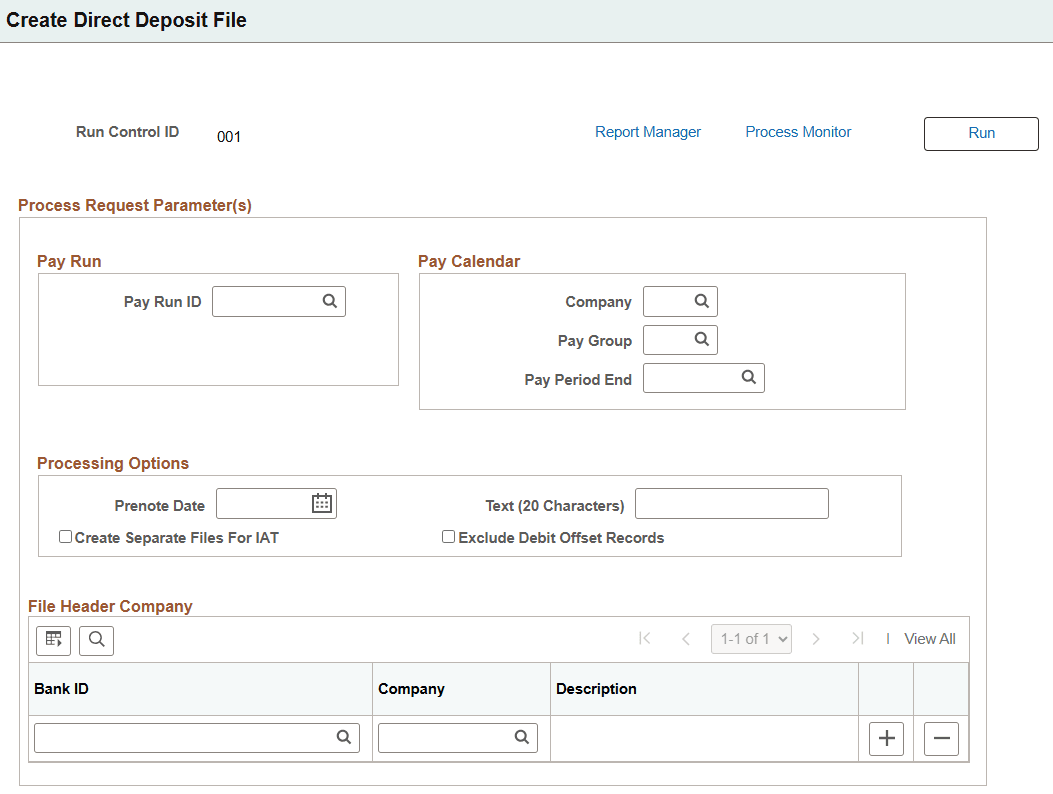Screen dimensions: 1053x794
Task: Click the Run button
Action: [980, 133]
